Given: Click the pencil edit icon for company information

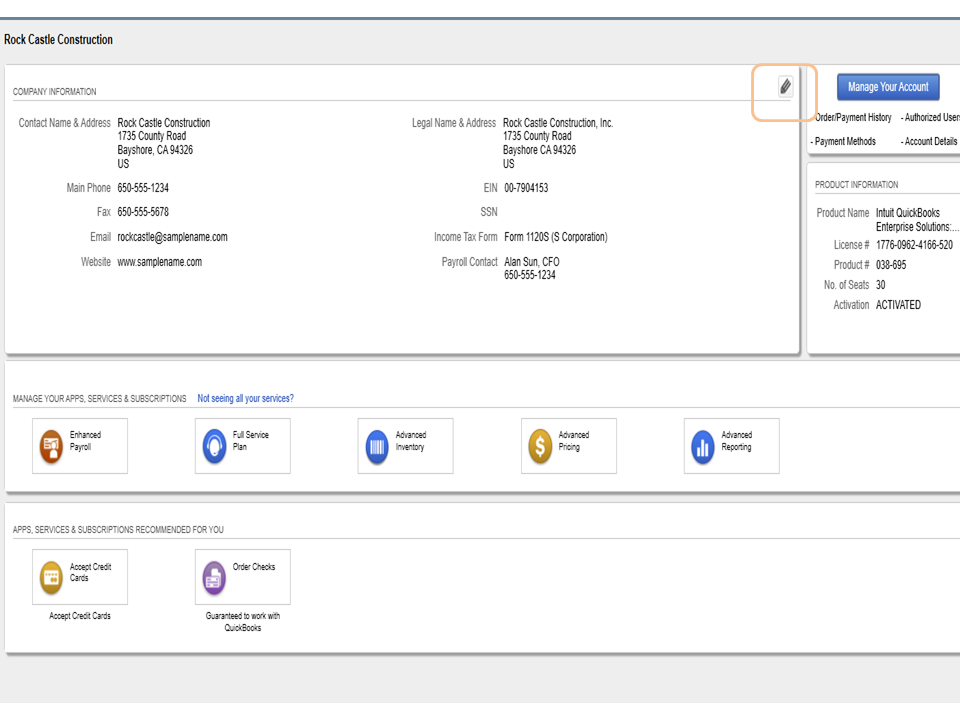Looking at the screenshot, I should tap(786, 86).
